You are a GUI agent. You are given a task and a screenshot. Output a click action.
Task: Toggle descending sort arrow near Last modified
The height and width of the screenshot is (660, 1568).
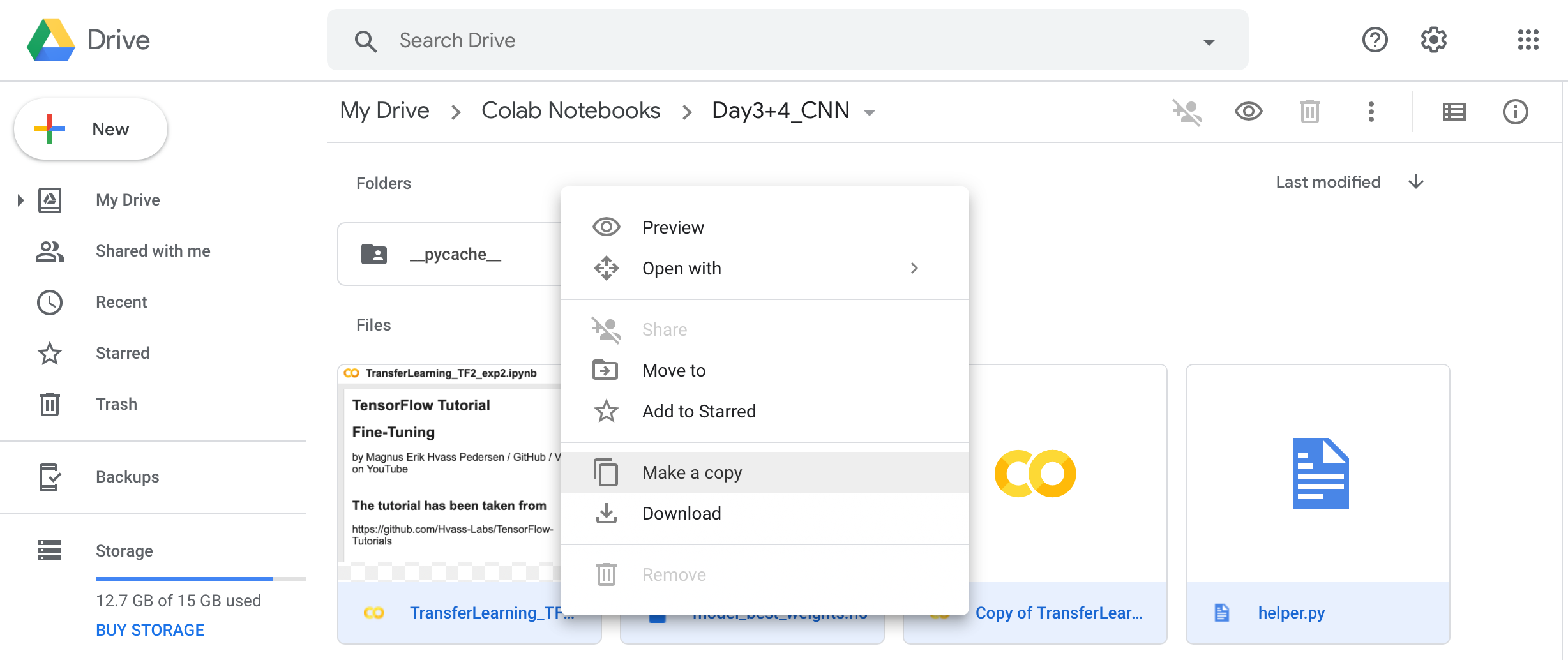pyautogui.click(x=1415, y=182)
